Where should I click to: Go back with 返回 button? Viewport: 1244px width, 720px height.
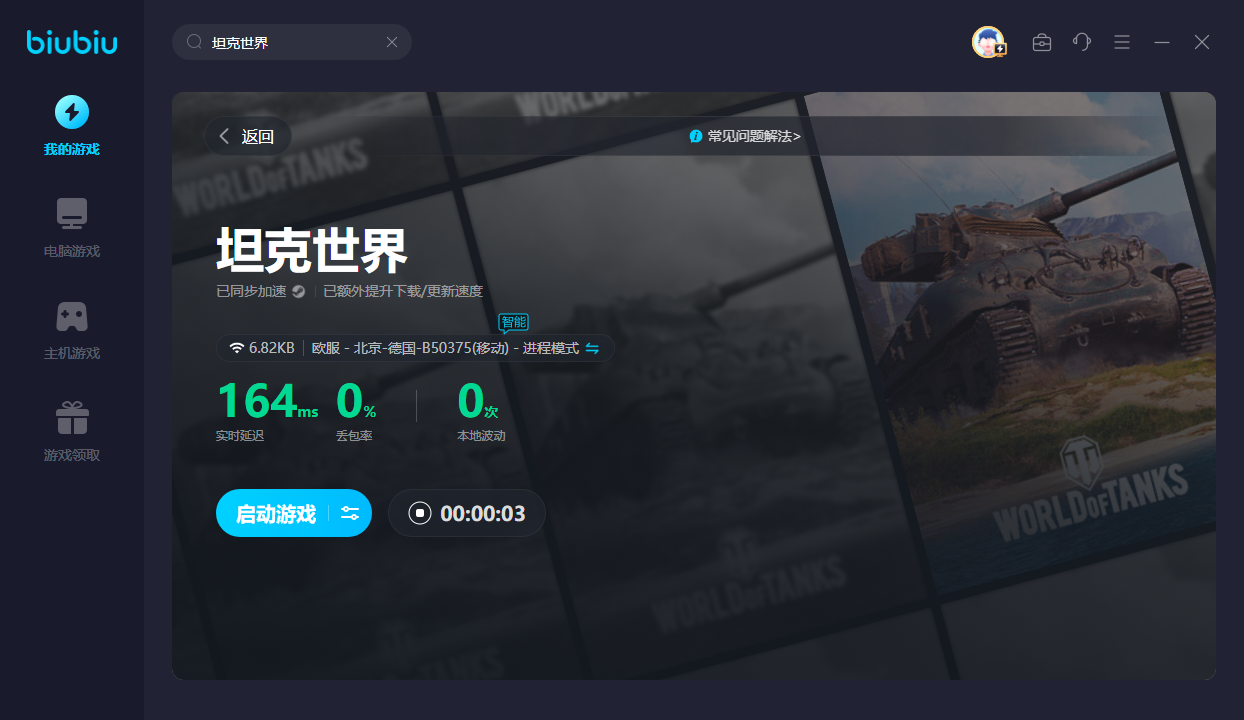click(247, 137)
